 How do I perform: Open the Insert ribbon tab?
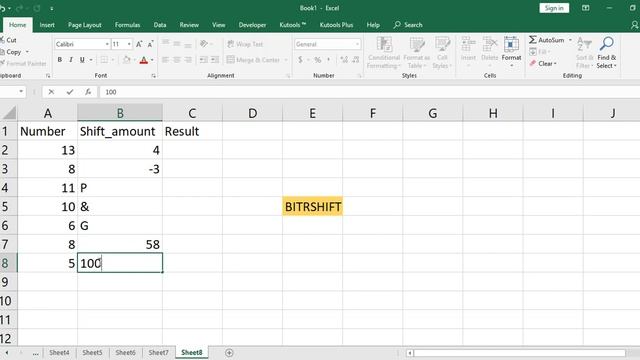pyautogui.click(x=47, y=25)
